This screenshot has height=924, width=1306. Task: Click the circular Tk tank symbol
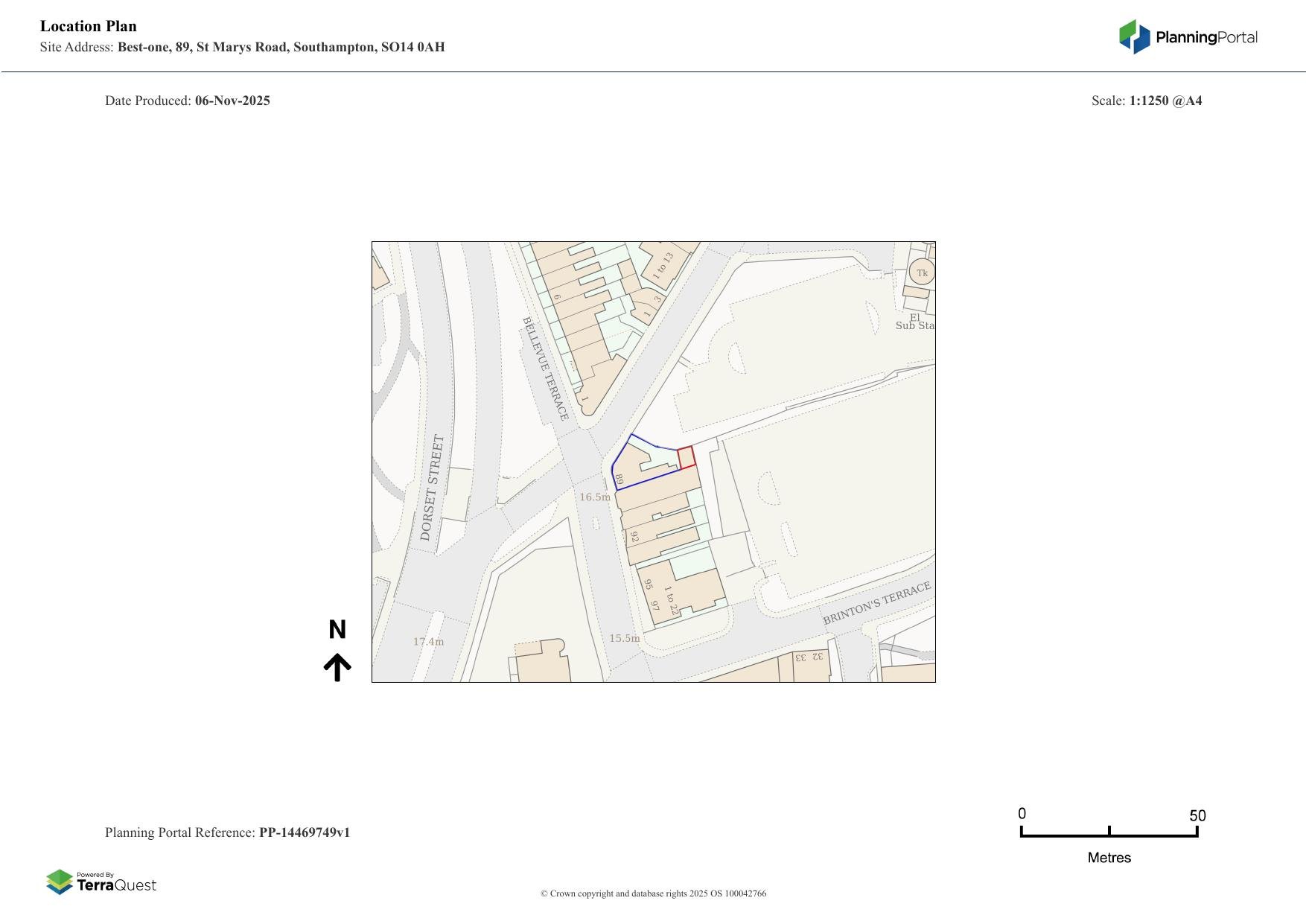(x=922, y=273)
